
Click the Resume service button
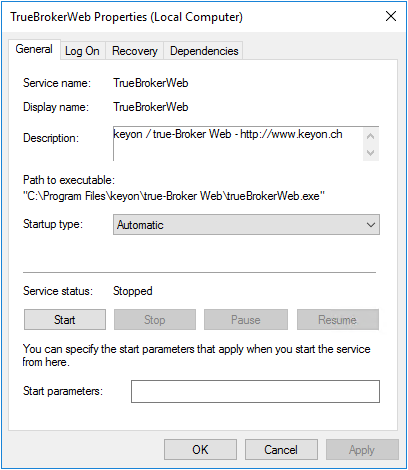(x=338, y=320)
